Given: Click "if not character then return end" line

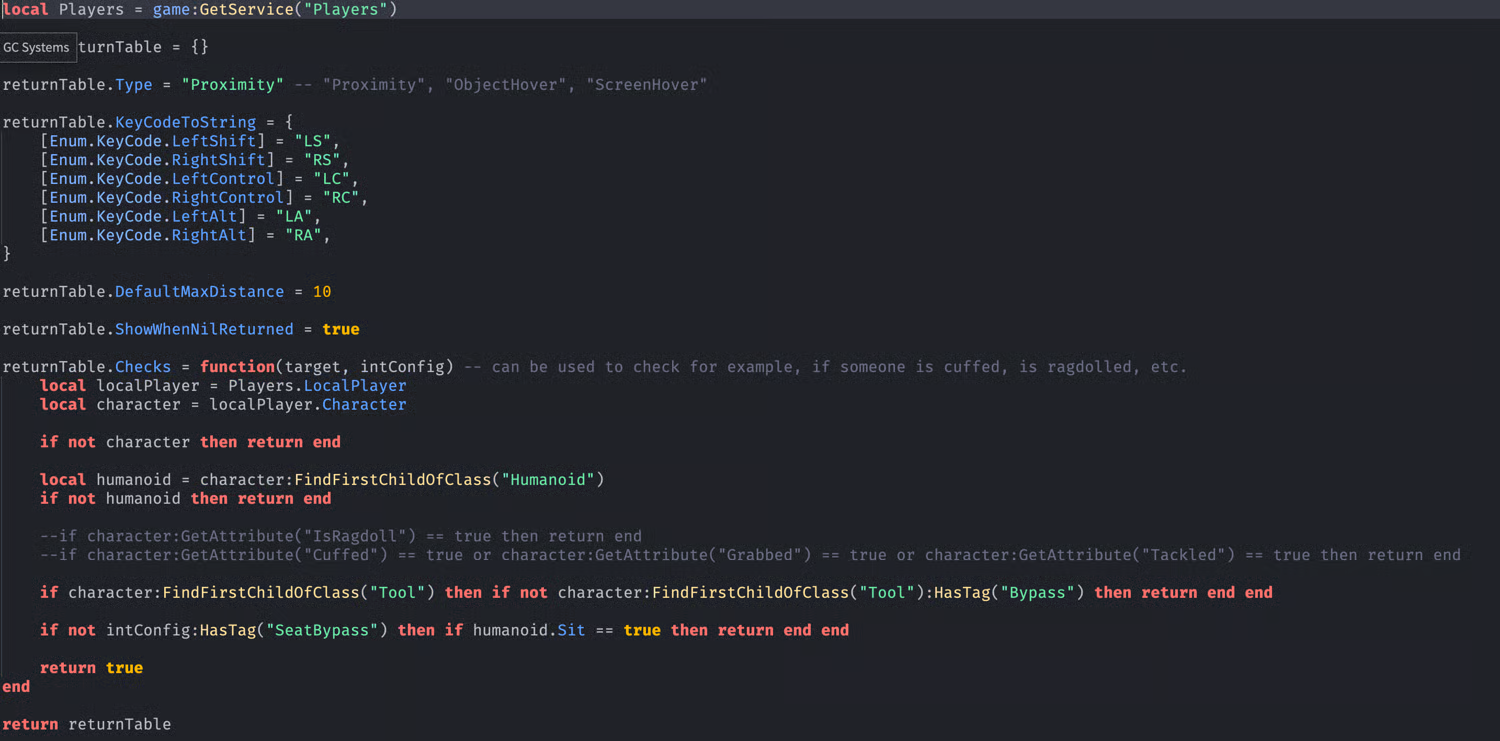Looking at the screenshot, I should [x=190, y=442].
